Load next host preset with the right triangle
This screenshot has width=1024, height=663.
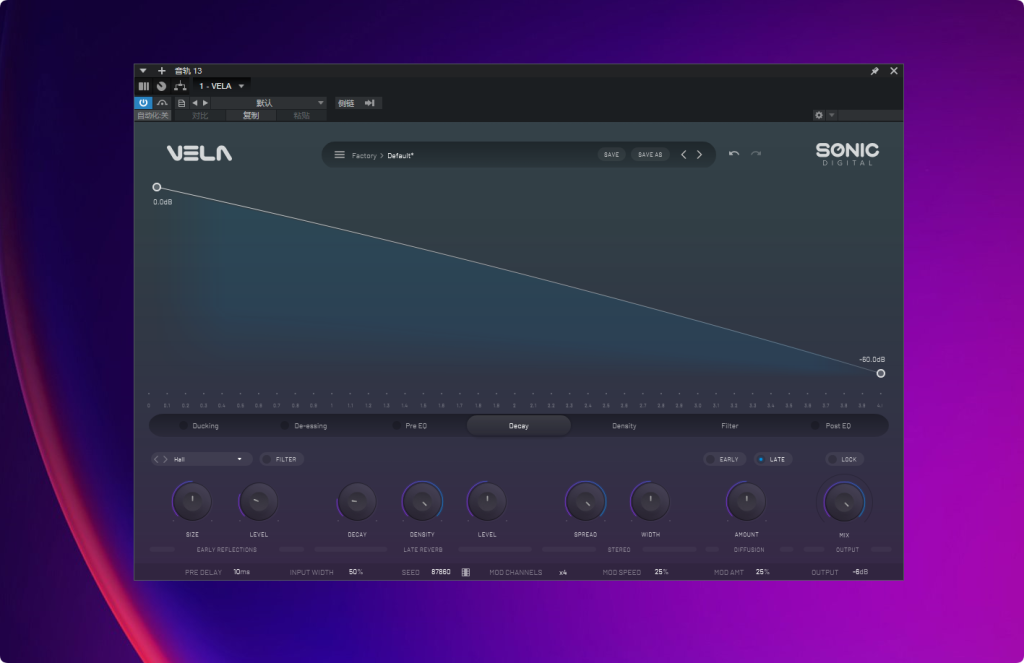[x=205, y=103]
